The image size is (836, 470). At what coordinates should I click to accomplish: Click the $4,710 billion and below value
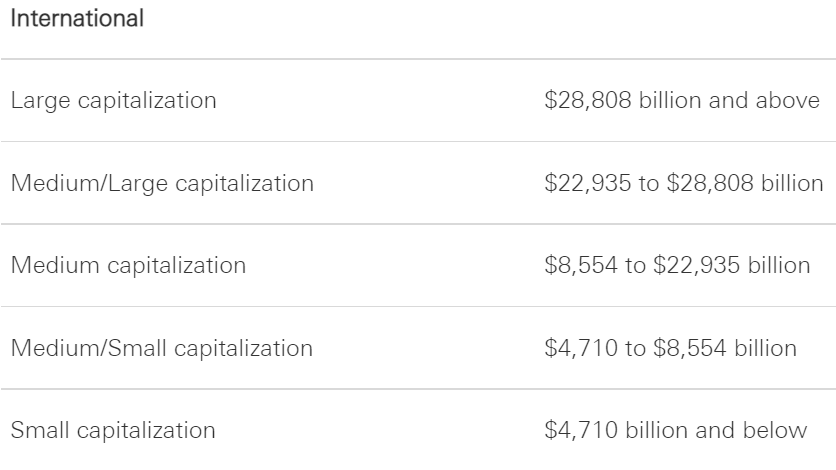(x=676, y=431)
